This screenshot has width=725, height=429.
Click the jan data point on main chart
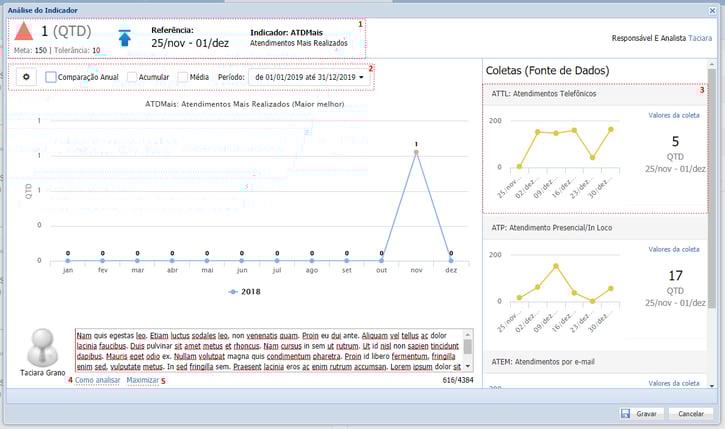coord(68,261)
